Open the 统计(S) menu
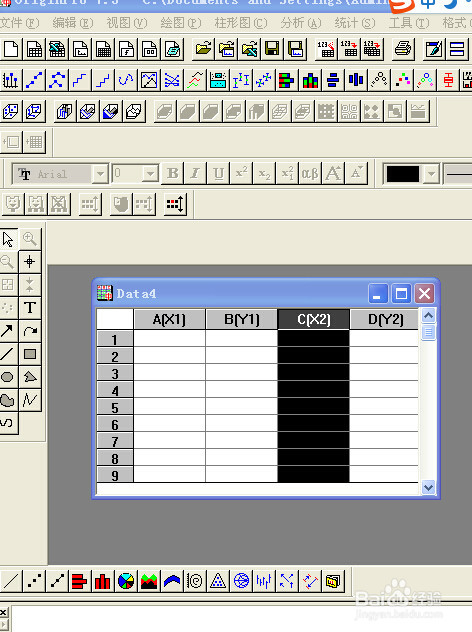Screen dimensions: 472x632 pos(355,23)
